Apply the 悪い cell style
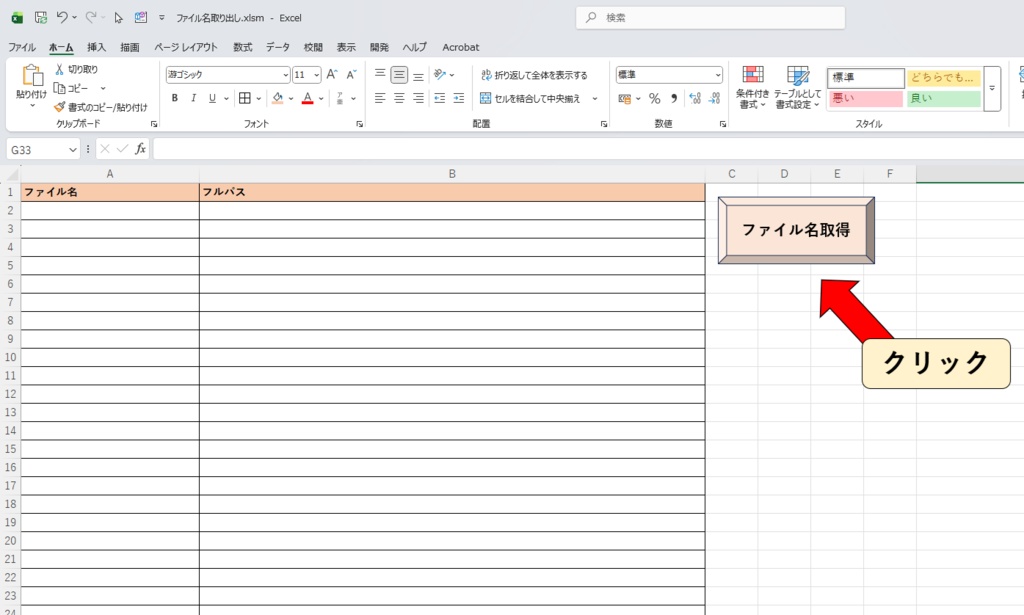 click(x=866, y=99)
